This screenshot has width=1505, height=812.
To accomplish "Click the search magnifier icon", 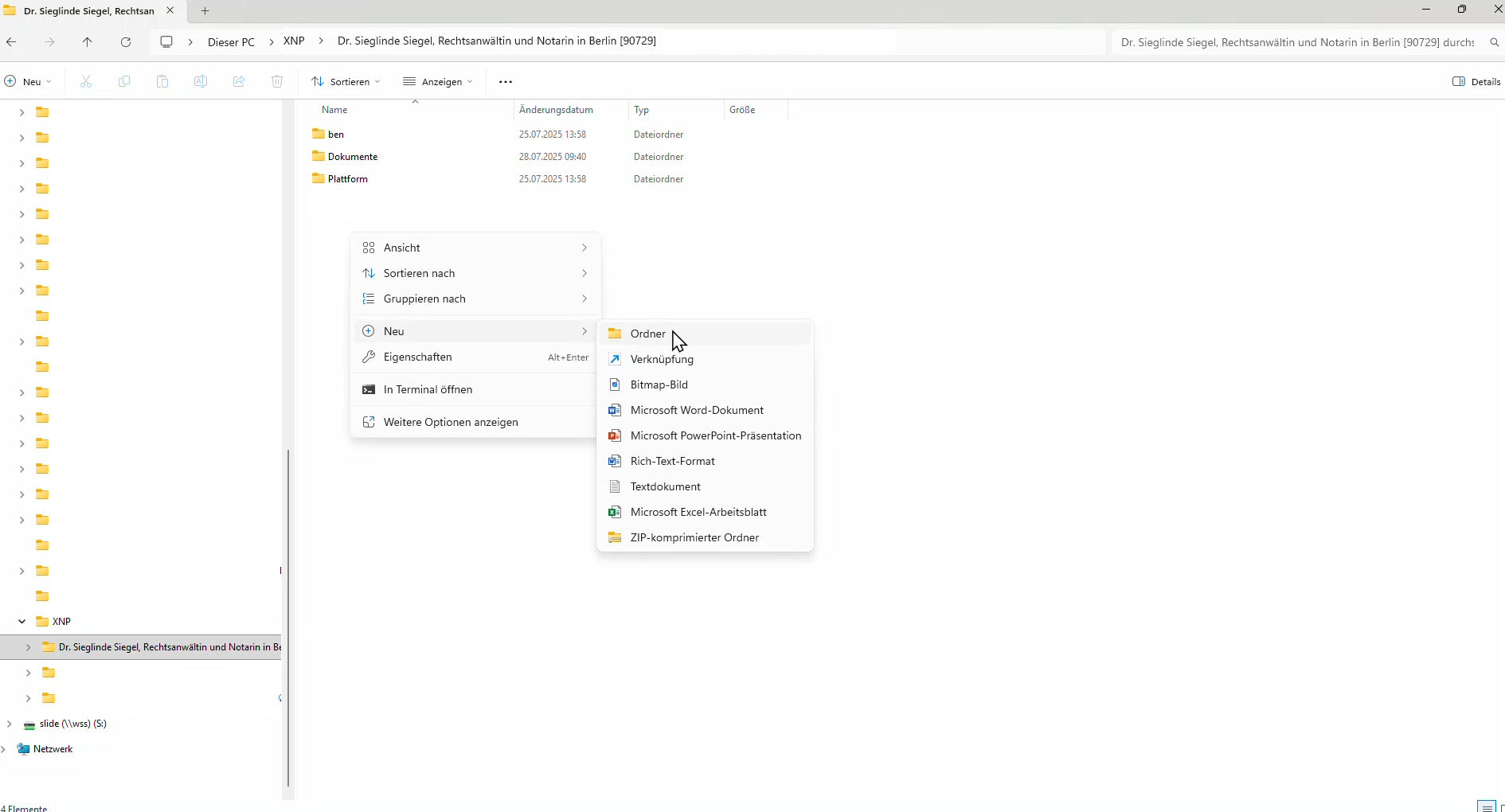I will tap(1495, 42).
